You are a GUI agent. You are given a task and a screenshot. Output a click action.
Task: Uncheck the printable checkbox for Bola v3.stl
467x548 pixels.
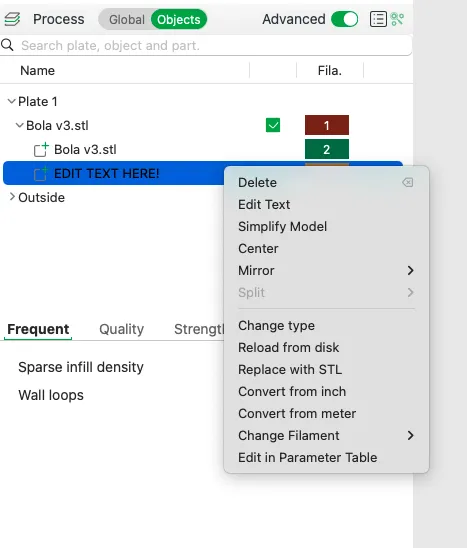[x=273, y=125]
